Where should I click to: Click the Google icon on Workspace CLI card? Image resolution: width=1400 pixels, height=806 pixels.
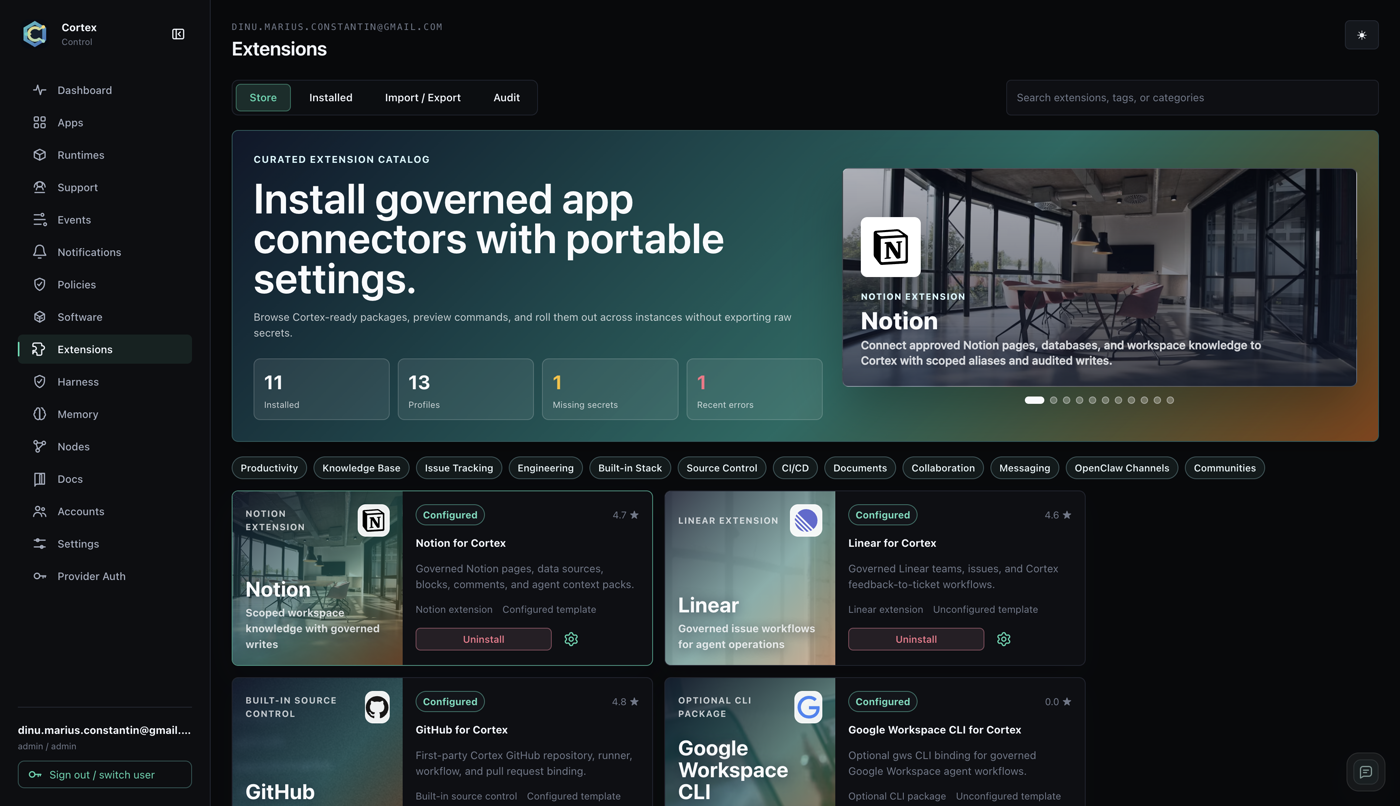point(808,707)
